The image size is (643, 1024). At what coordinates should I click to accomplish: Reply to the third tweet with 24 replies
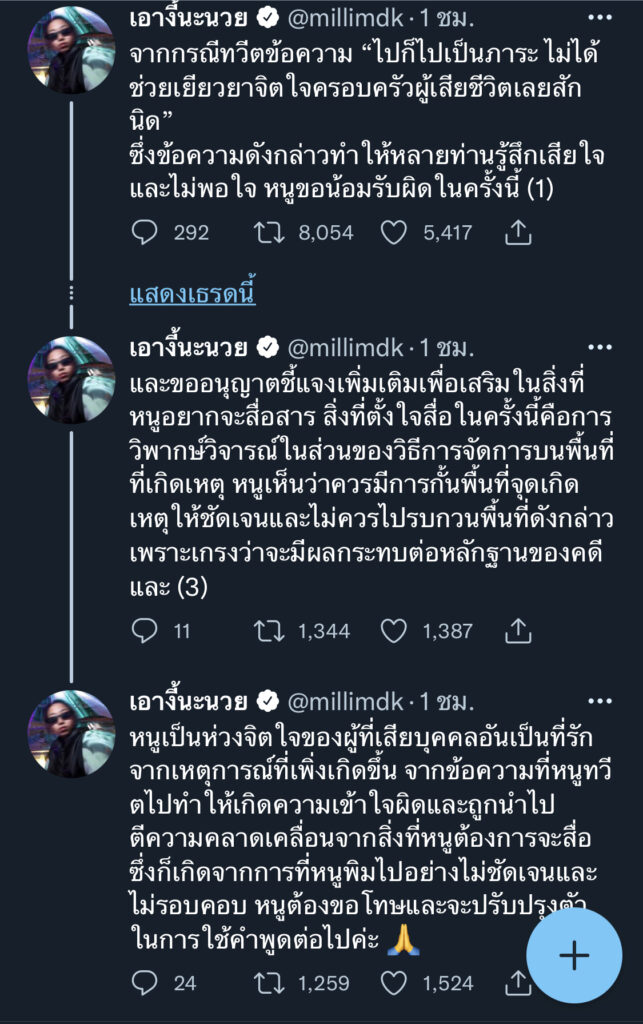[x=145, y=983]
